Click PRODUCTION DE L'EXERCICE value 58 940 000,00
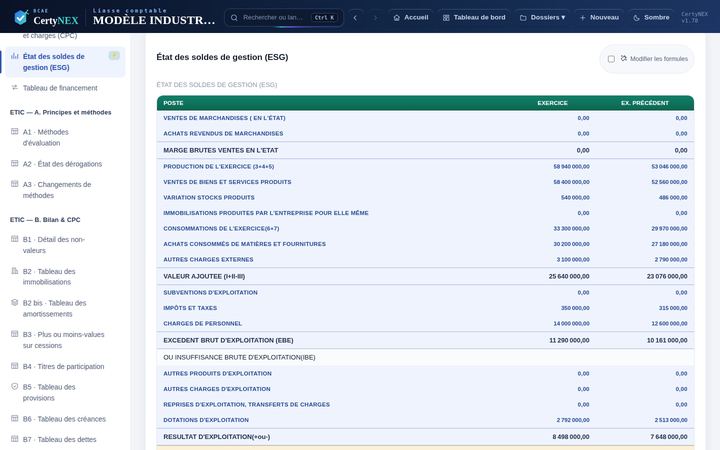The height and width of the screenshot is (450, 720). [x=571, y=167]
